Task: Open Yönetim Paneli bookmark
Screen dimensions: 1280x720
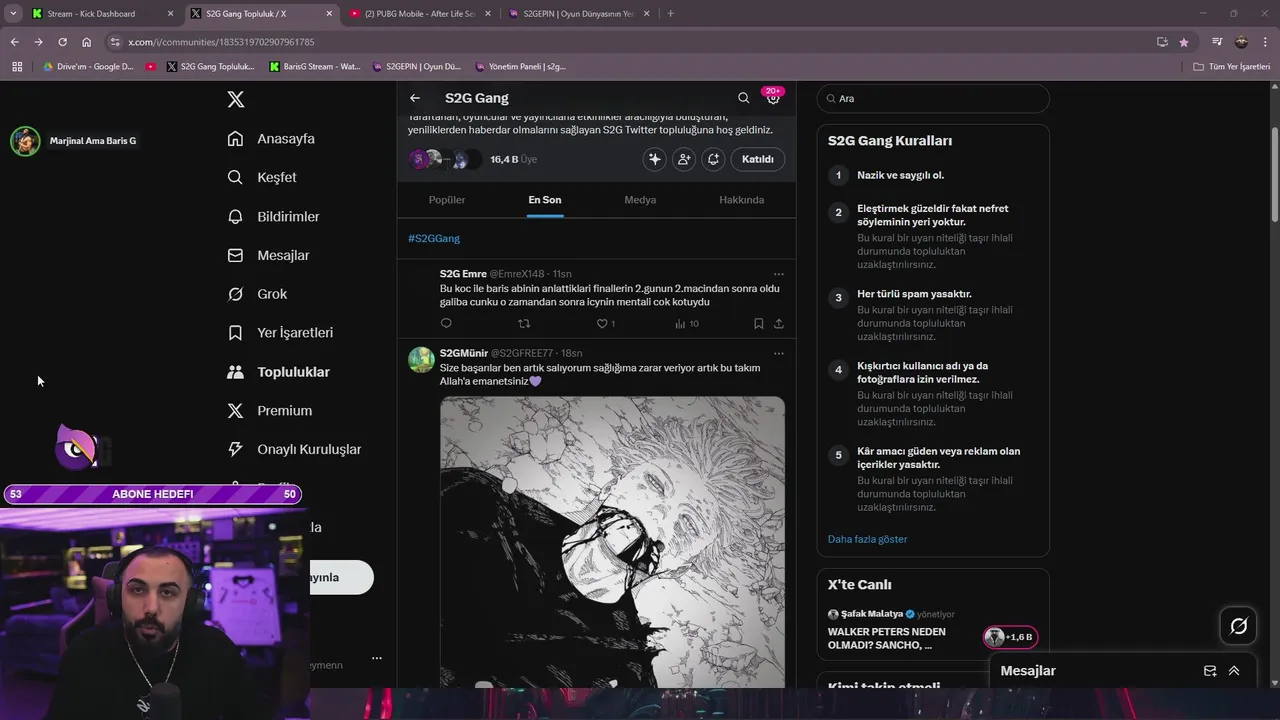Action: 520,67
